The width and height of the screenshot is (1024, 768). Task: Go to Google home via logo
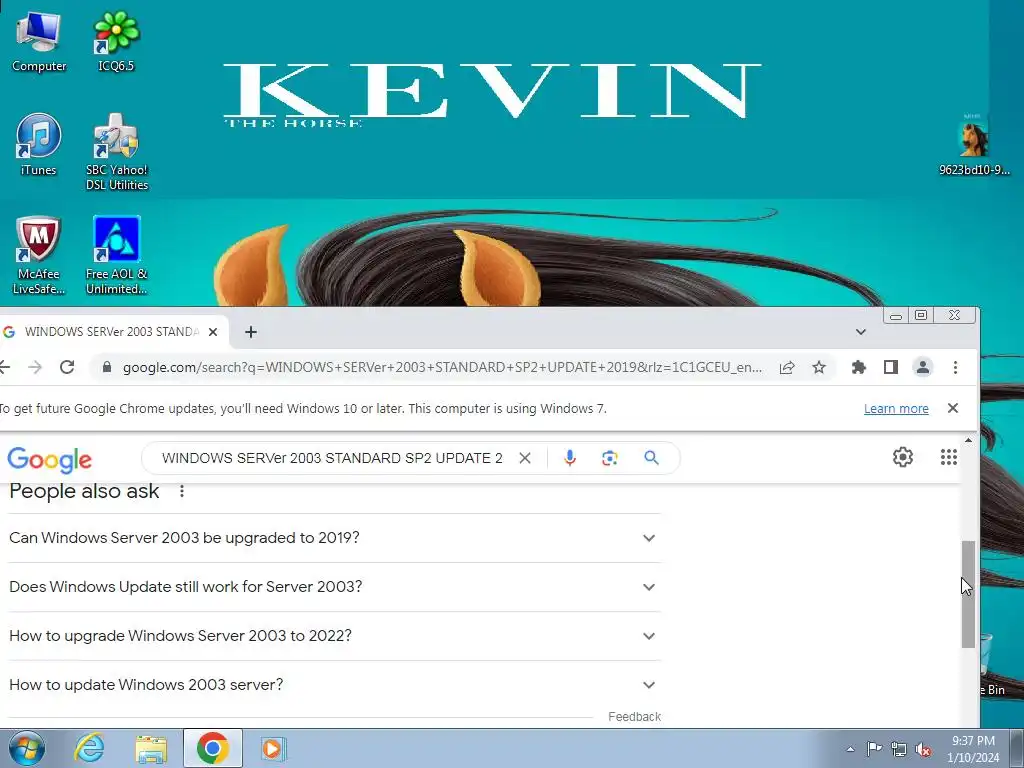pos(50,460)
